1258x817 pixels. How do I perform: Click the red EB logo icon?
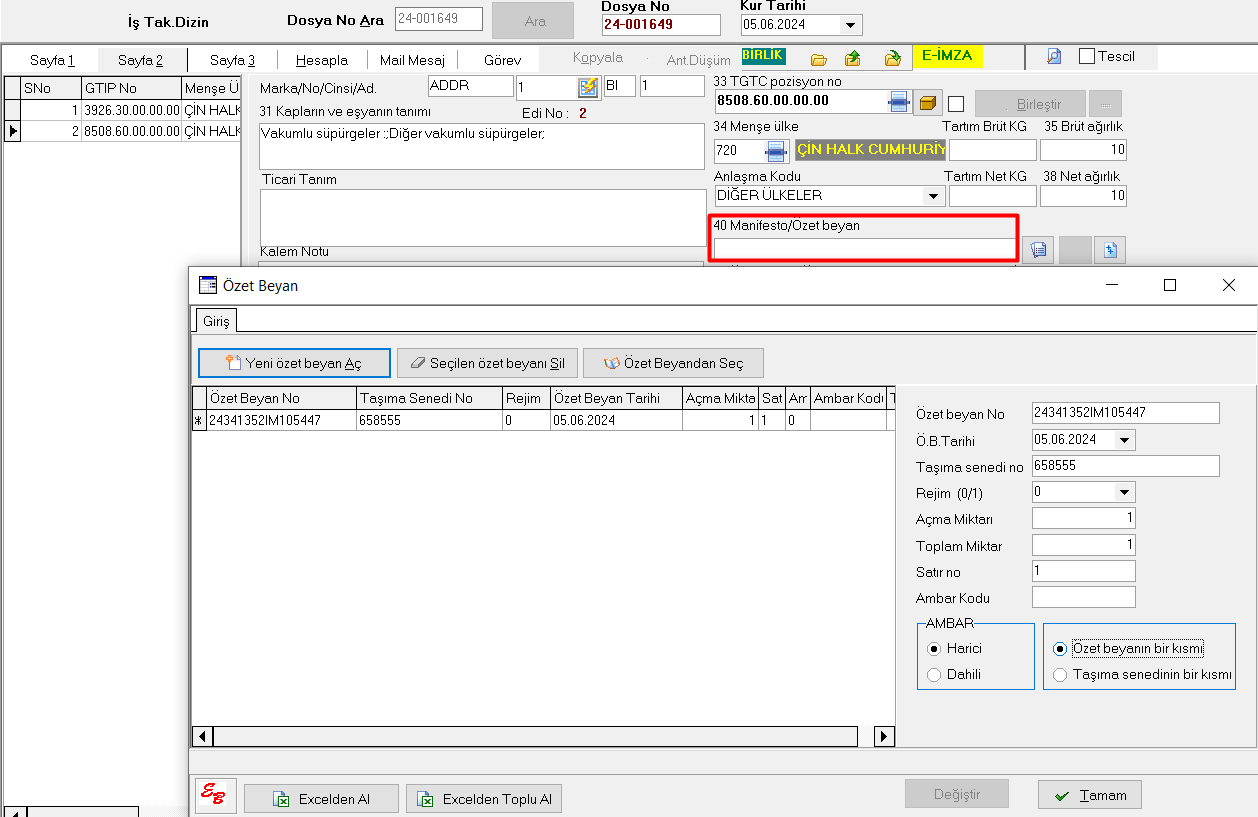click(x=216, y=796)
